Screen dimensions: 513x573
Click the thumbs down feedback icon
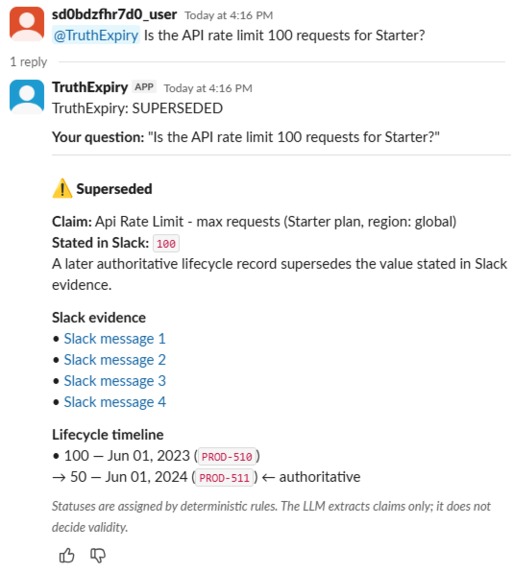[x=98, y=556]
